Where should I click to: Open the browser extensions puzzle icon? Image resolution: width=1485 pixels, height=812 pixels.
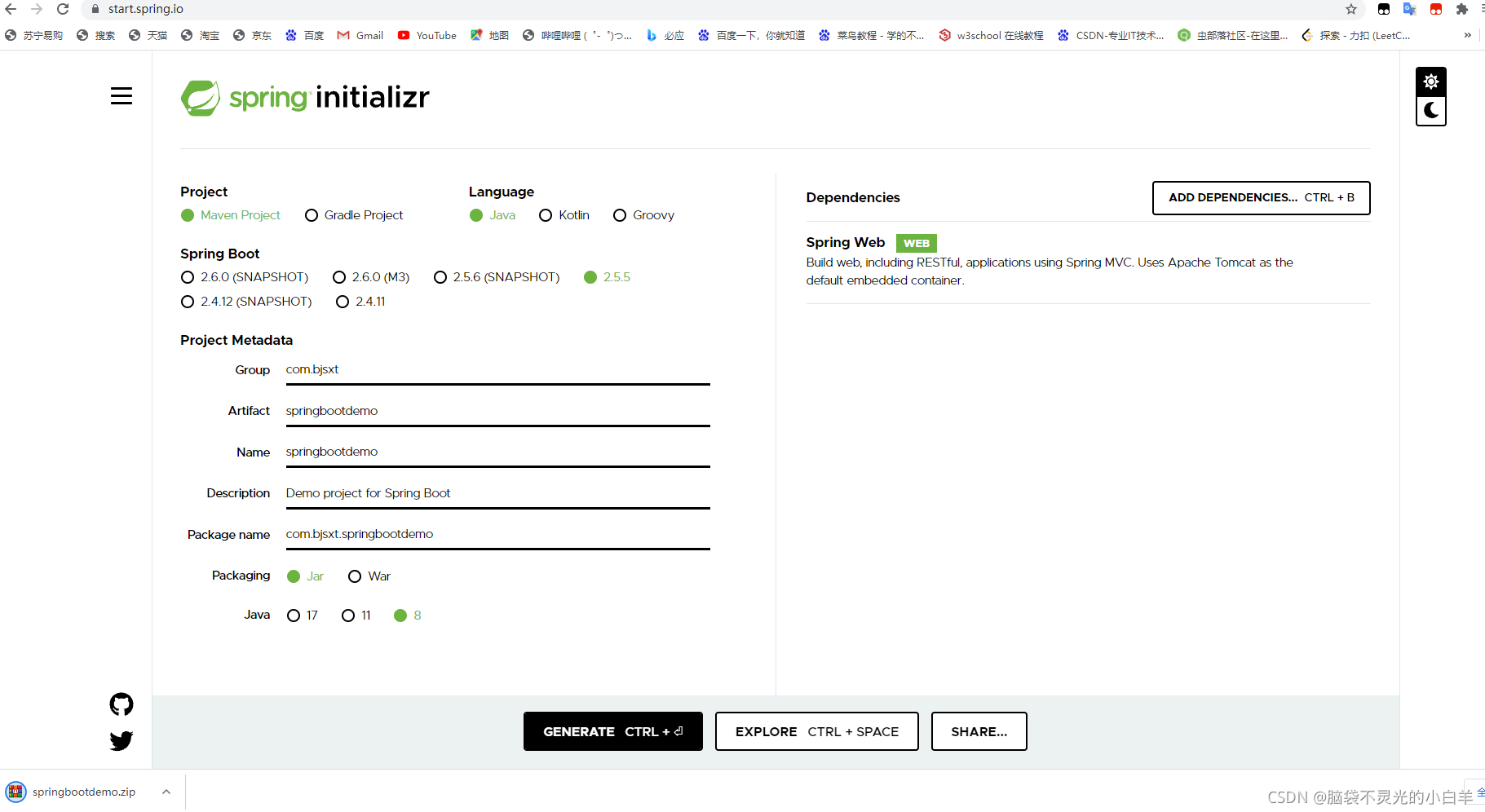pos(1462,9)
